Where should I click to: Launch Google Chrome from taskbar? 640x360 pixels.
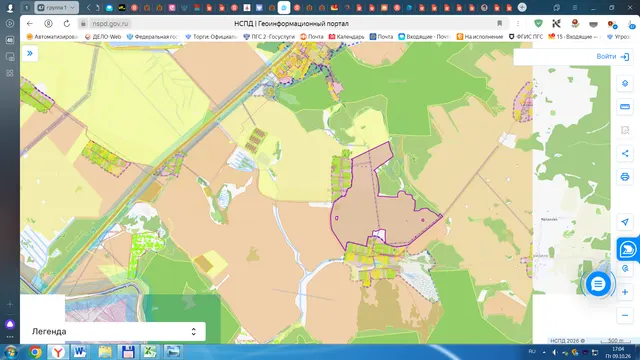(35, 352)
